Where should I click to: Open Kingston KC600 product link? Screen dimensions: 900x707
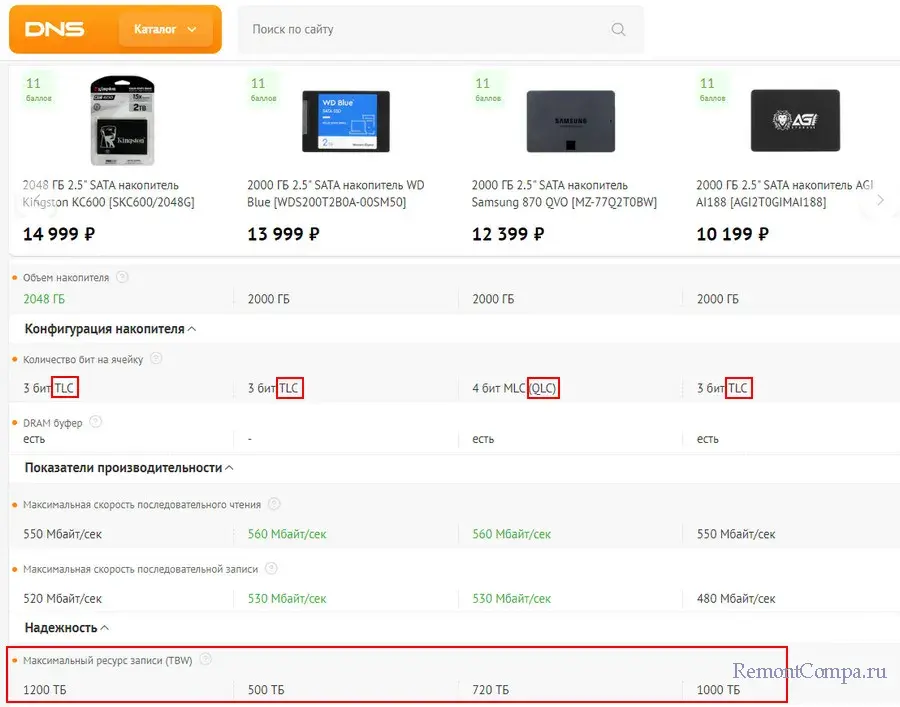click(x=108, y=193)
